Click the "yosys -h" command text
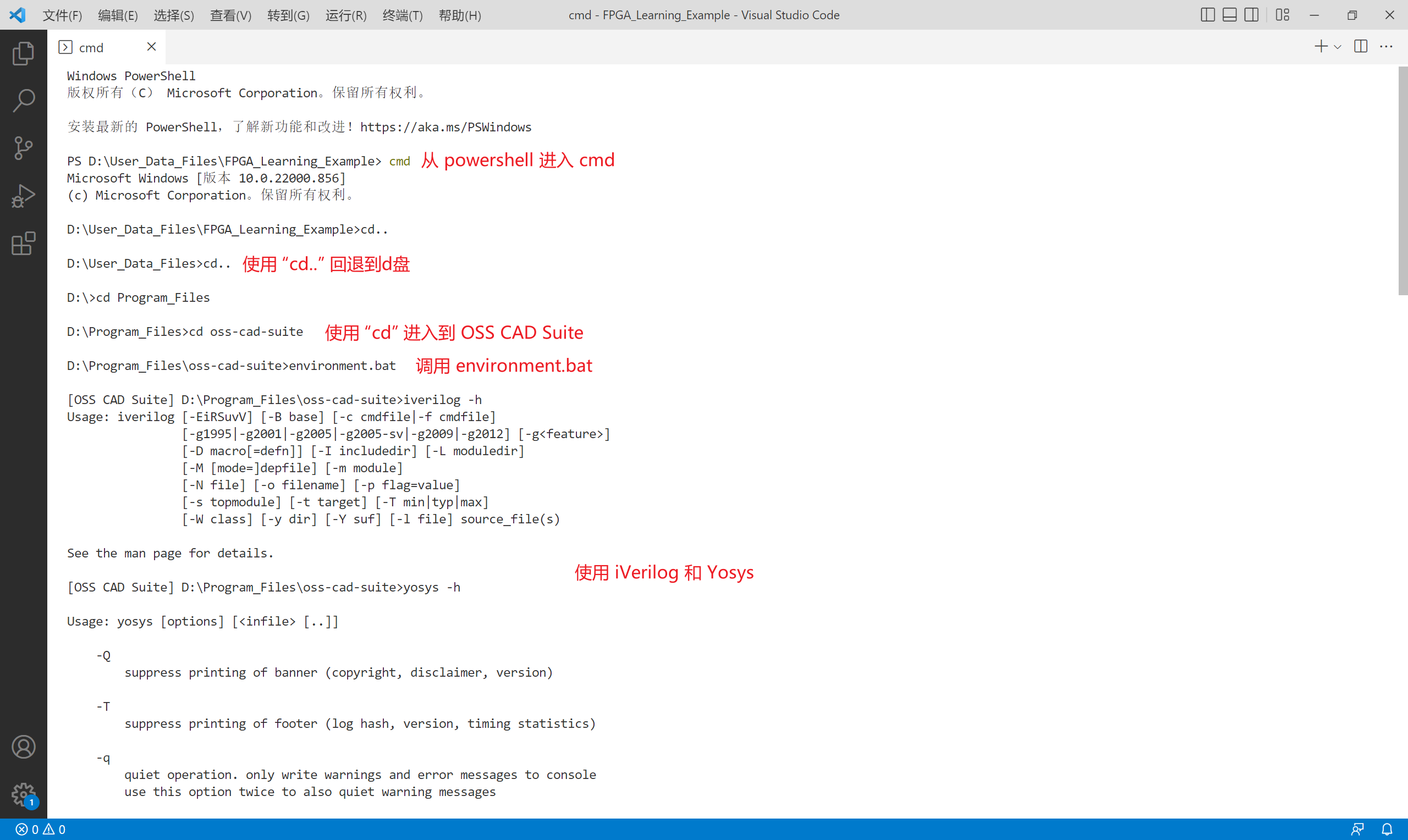Viewport: 1408px width, 840px height. click(431, 588)
